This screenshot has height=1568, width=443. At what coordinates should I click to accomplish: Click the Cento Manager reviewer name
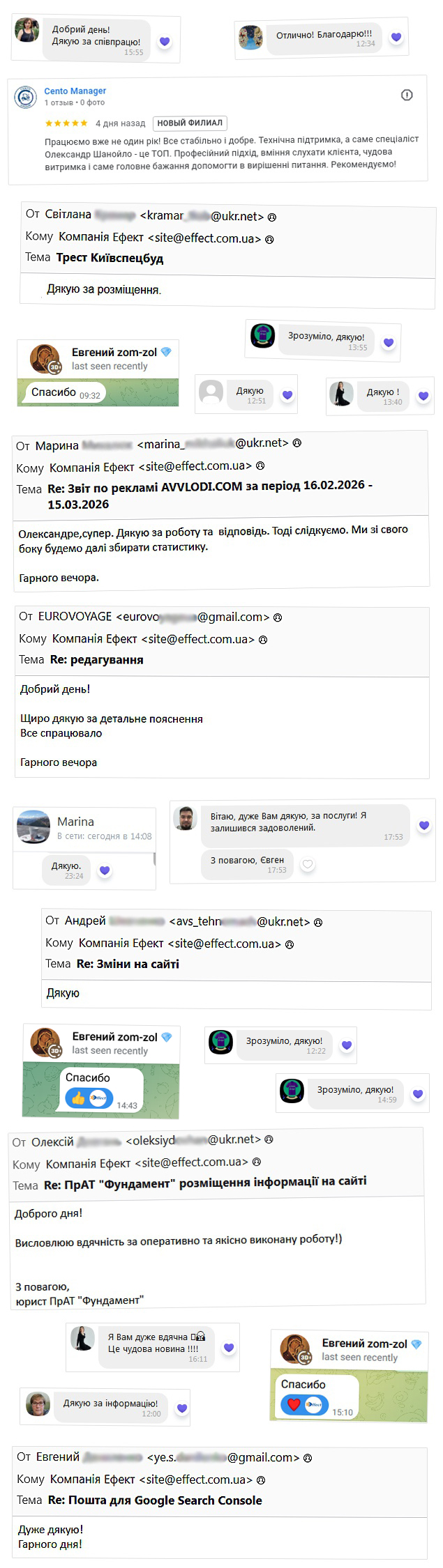[75, 91]
